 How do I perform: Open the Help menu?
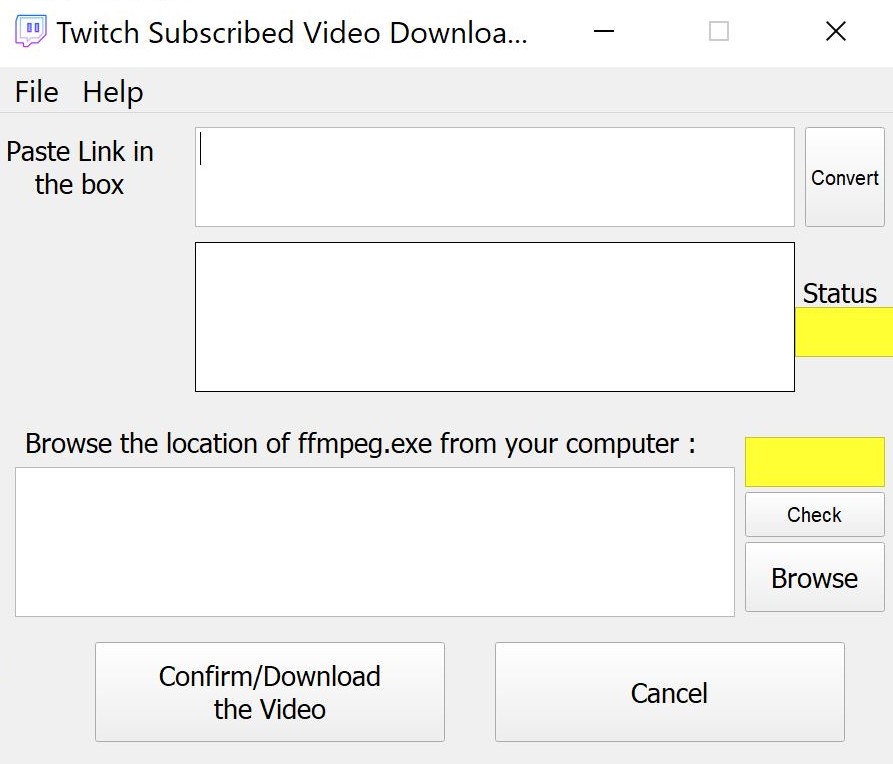112,92
